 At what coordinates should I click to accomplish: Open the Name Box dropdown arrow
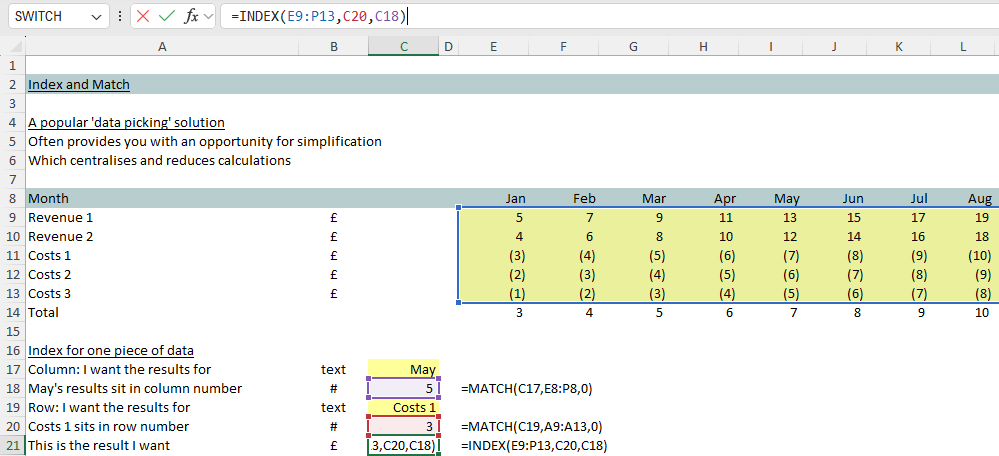96,17
